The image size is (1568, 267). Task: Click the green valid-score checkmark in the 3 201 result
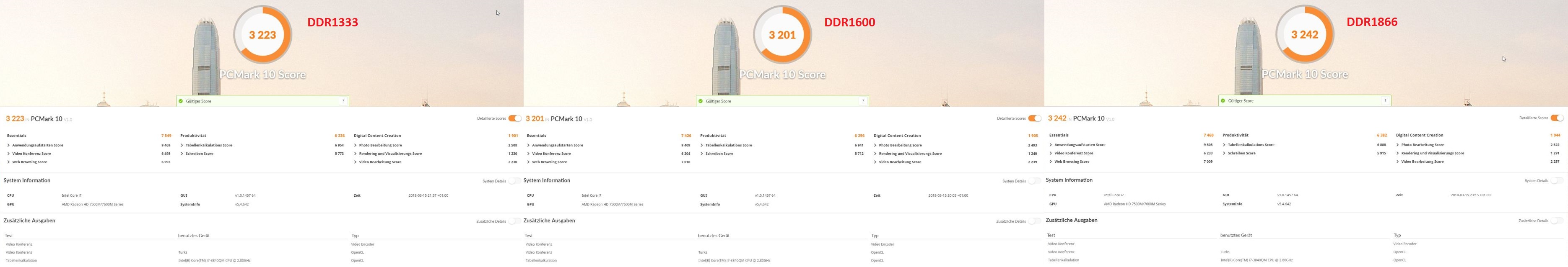[701, 101]
